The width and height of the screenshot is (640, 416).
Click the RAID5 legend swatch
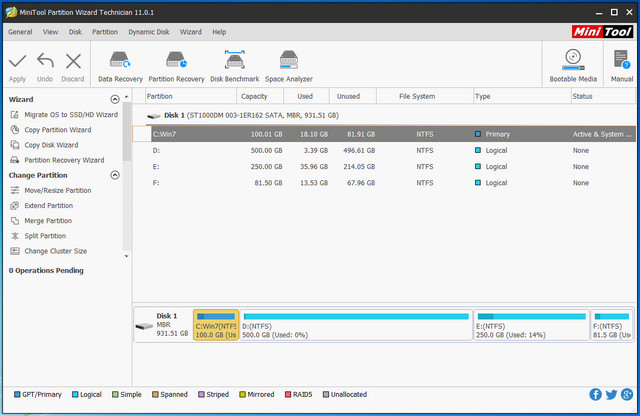(x=288, y=394)
